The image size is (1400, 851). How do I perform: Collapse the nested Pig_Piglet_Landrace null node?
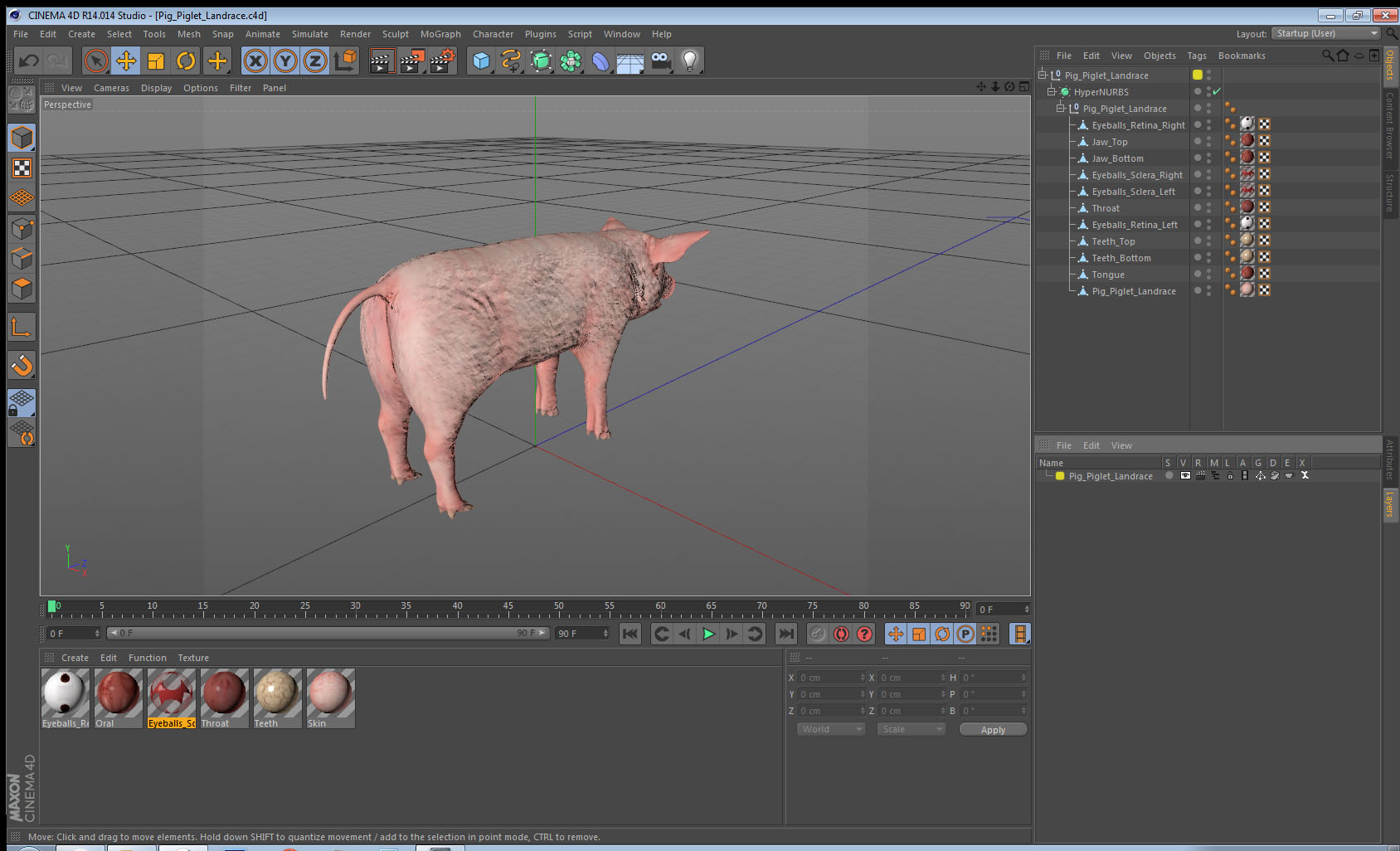coord(1061,108)
